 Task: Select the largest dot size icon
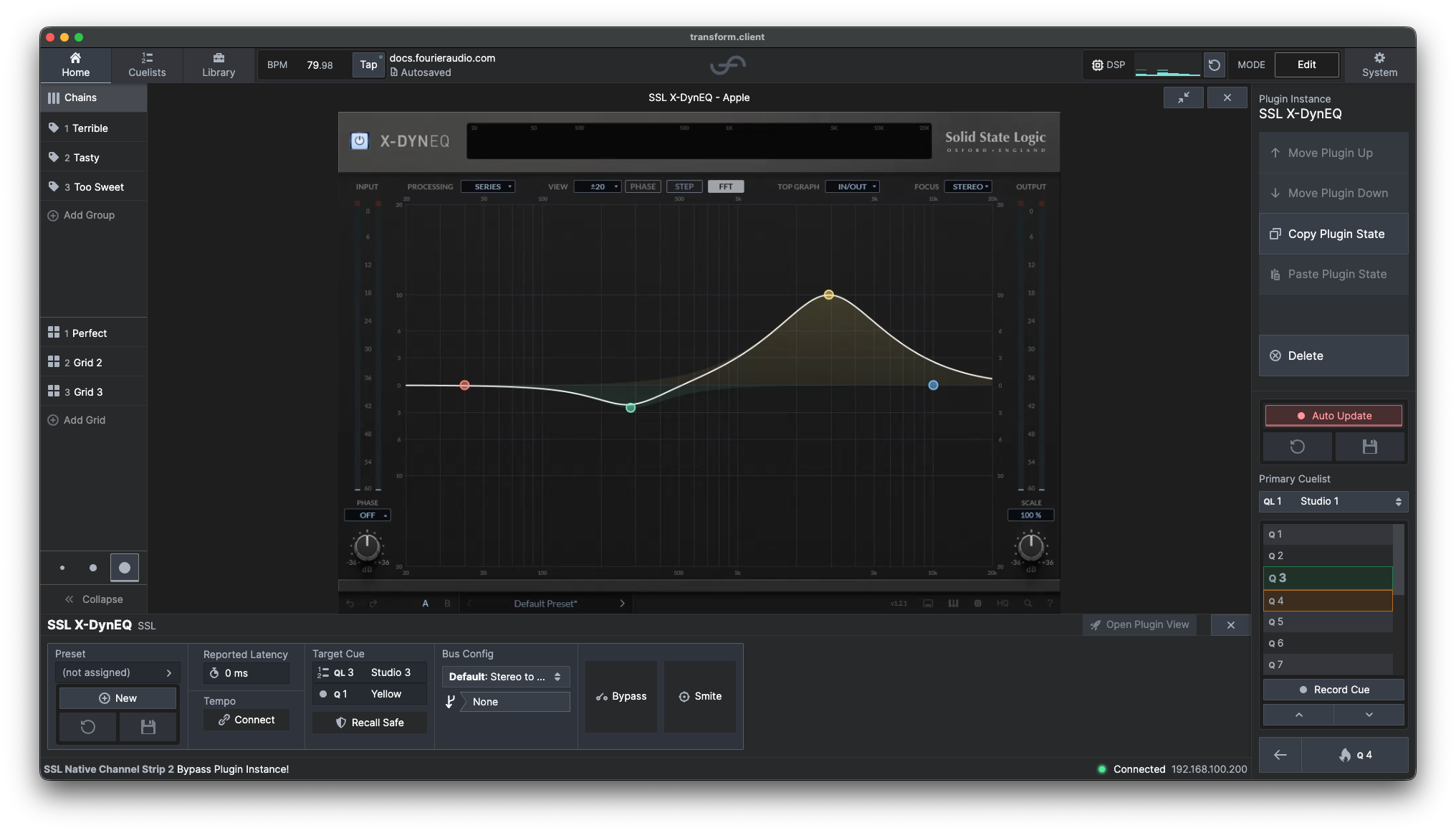point(125,568)
